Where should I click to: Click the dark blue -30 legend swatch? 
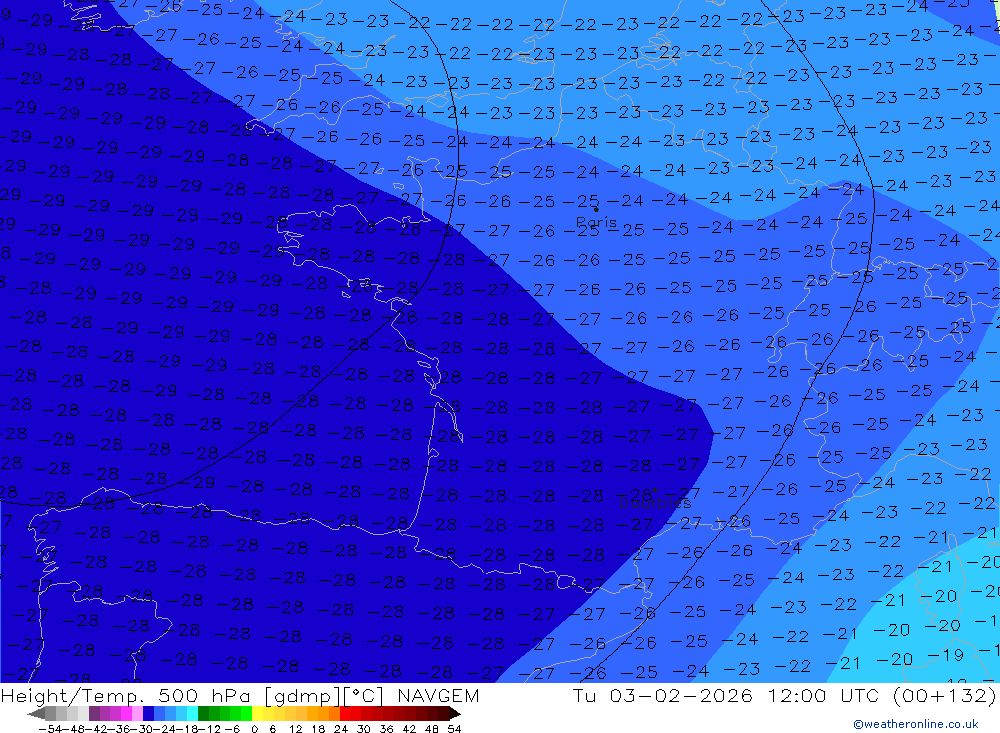pos(148,714)
